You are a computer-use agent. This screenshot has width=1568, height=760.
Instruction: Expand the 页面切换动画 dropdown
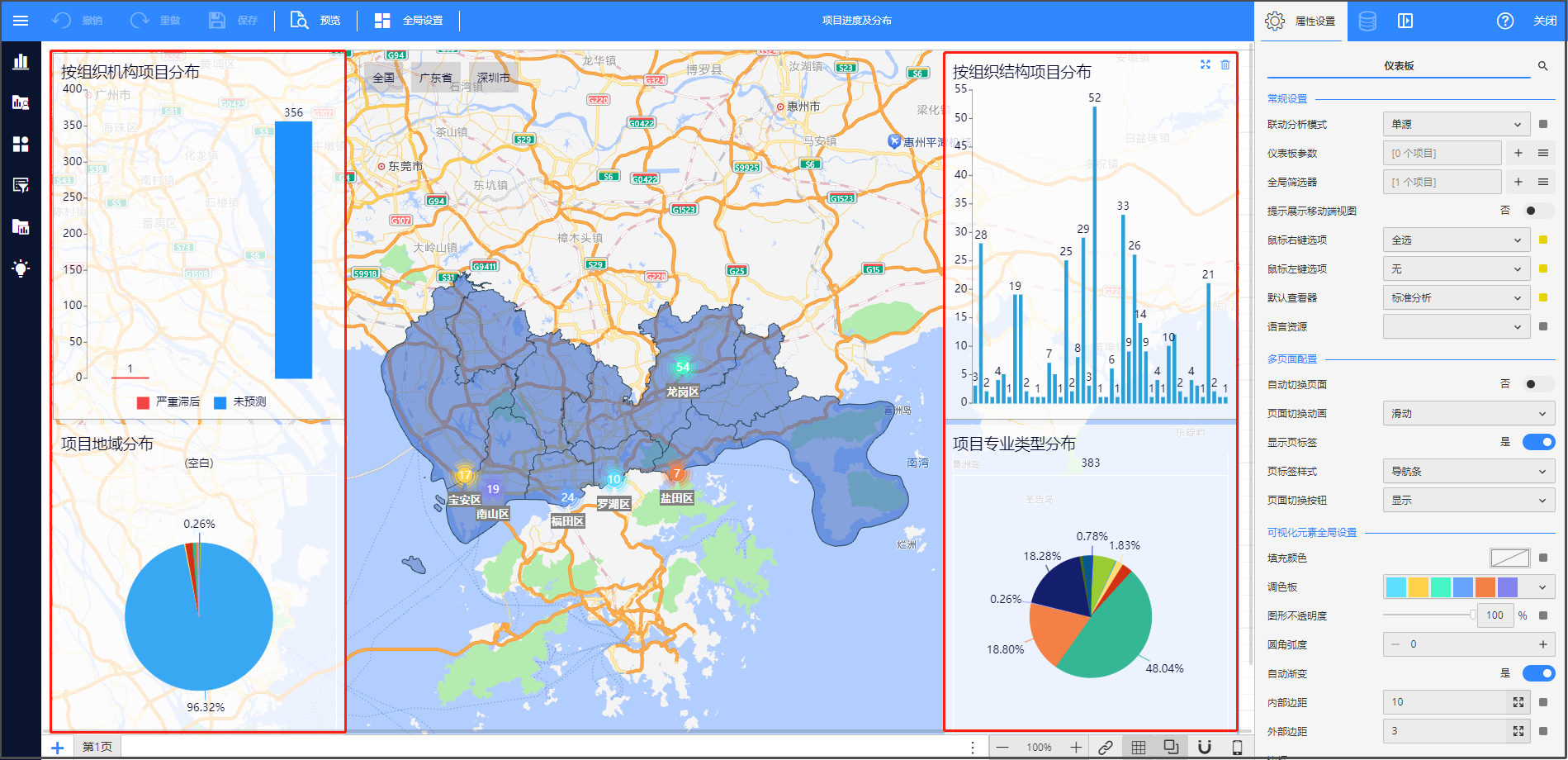tap(1468, 413)
